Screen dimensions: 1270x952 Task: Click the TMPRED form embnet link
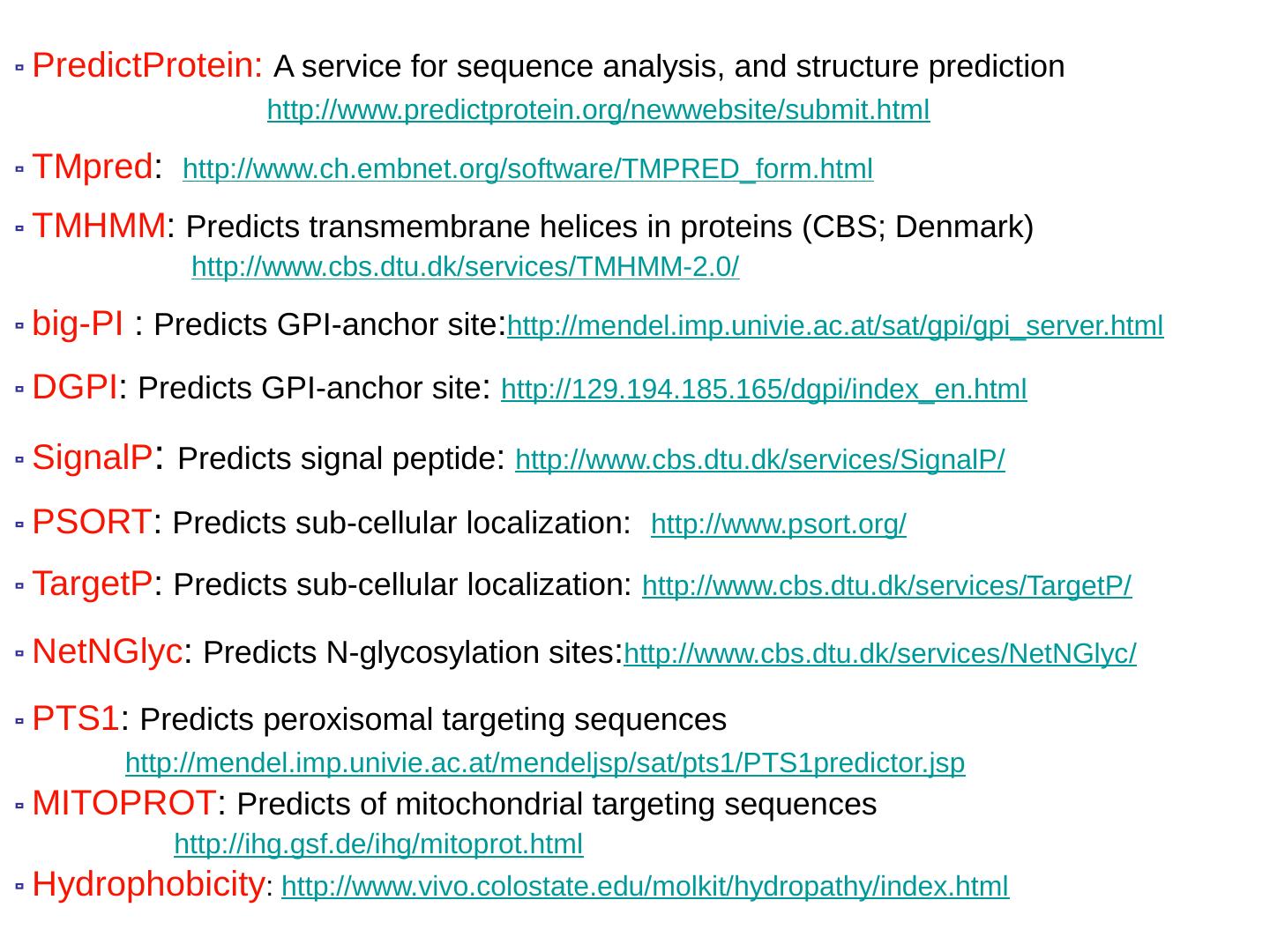[x=527, y=169]
